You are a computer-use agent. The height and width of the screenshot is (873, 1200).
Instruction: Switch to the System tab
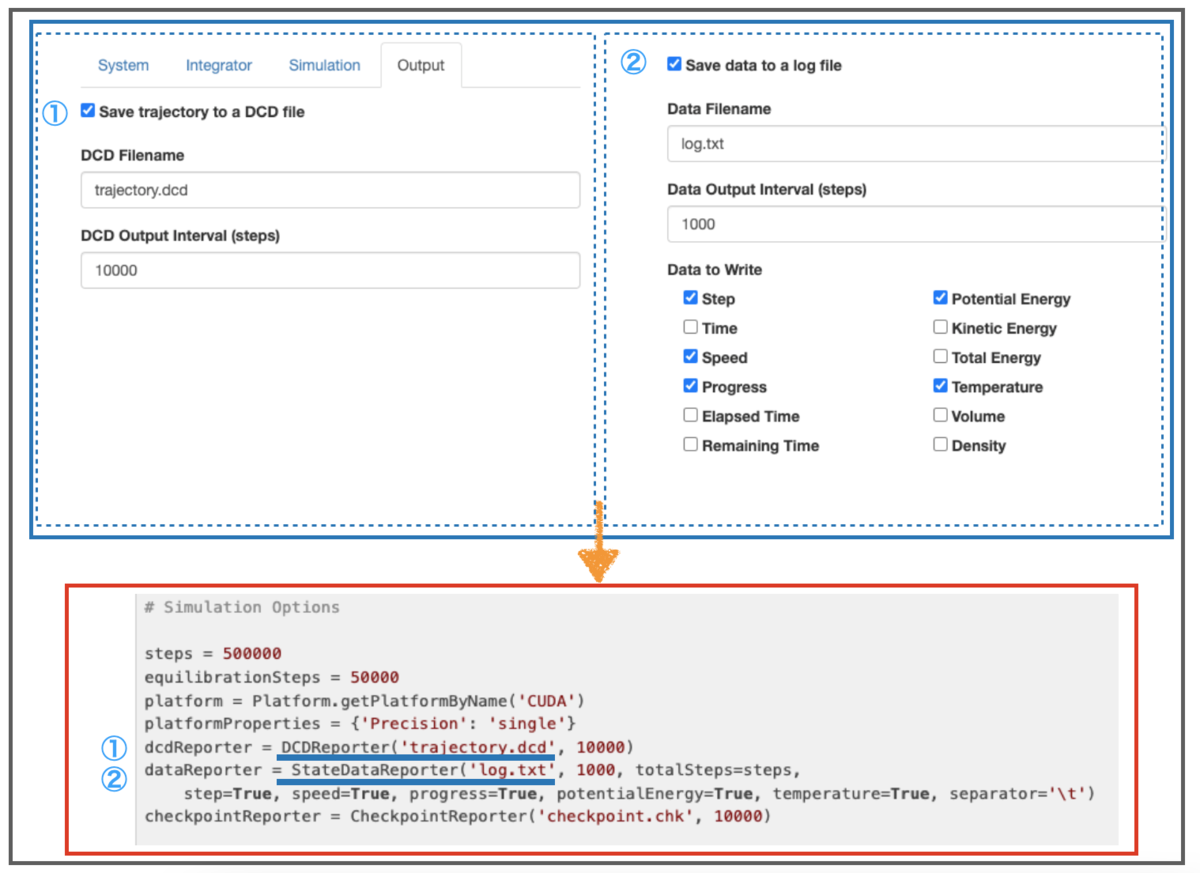point(123,66)
